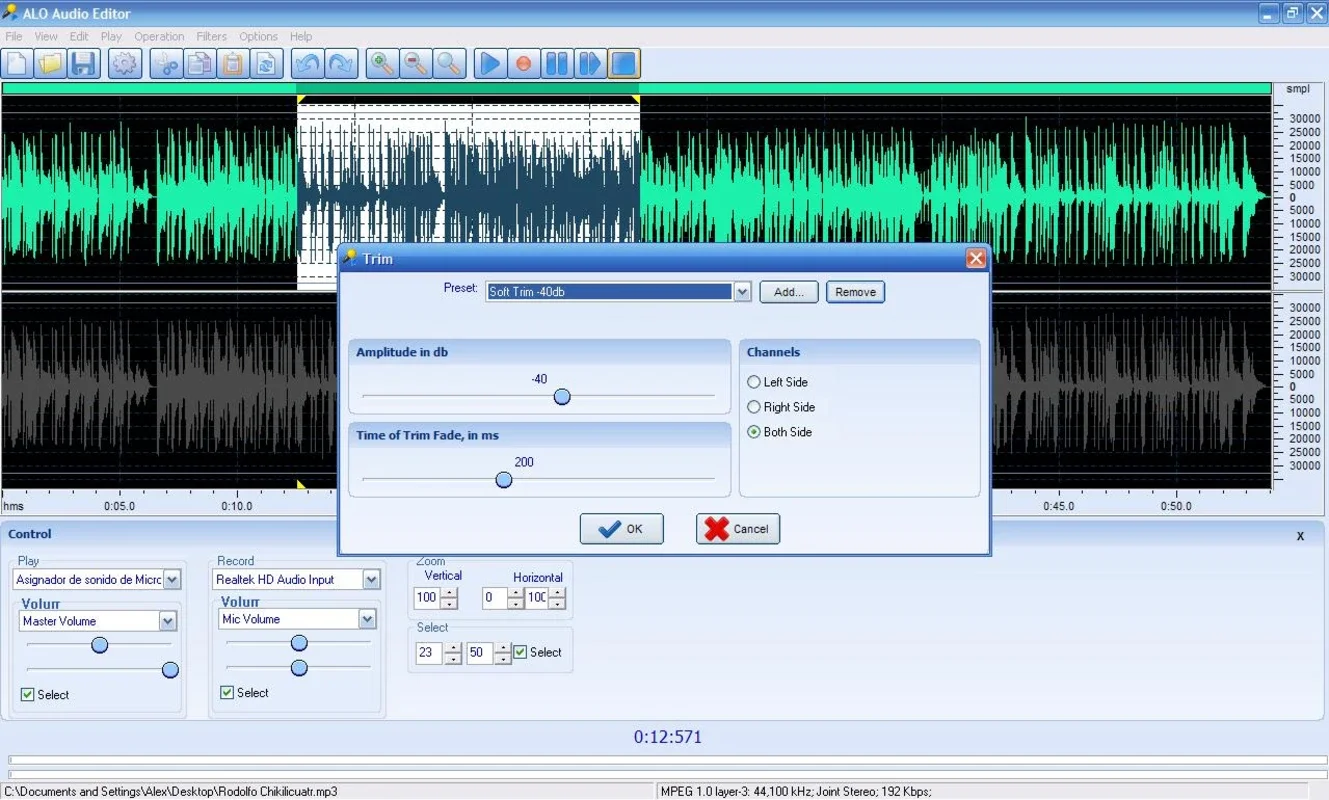Click the Time of Trim Fade slider handle
This screenshot has height=800, width=1329.
[x=504, y=480]
